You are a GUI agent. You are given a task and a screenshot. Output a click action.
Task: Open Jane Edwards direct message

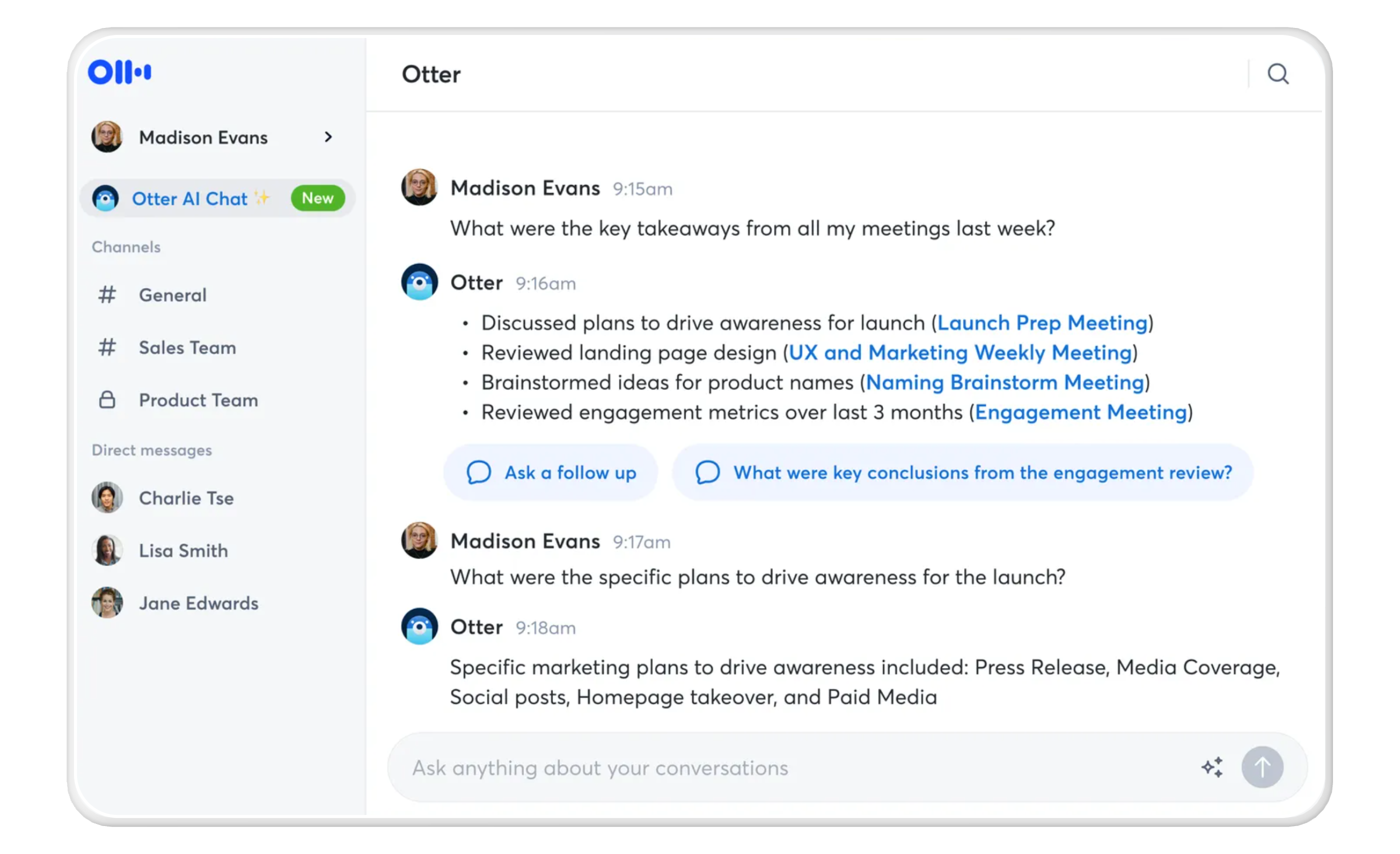pyautogui.click(x=198, y=603)
